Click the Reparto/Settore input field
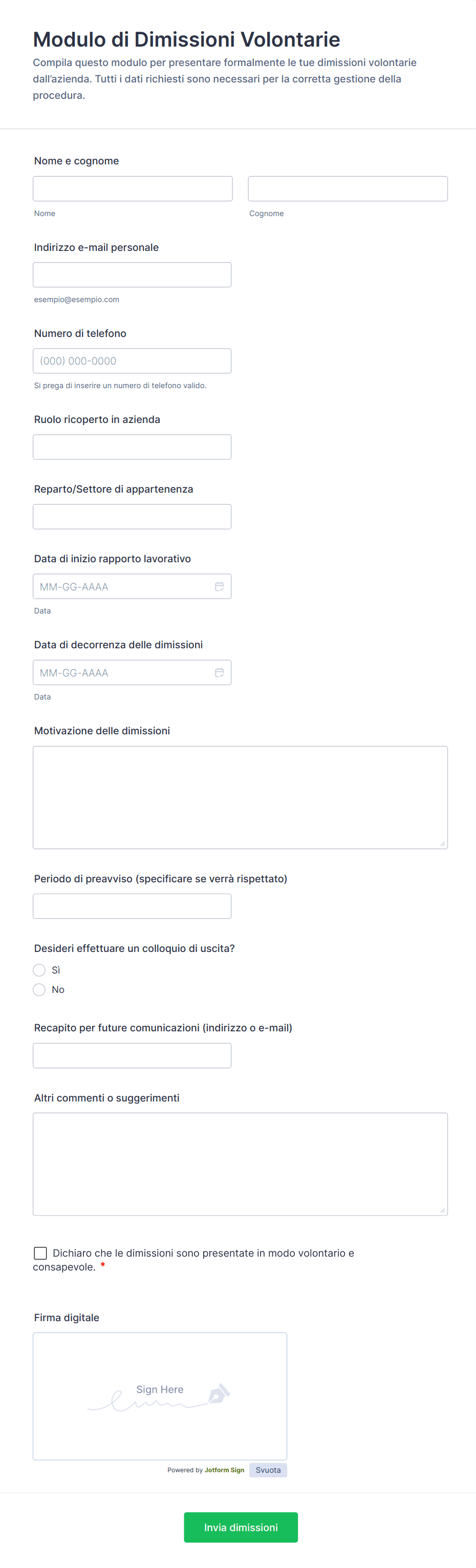This screenshot has width=476, height=1568. click(x=132, y=516)
